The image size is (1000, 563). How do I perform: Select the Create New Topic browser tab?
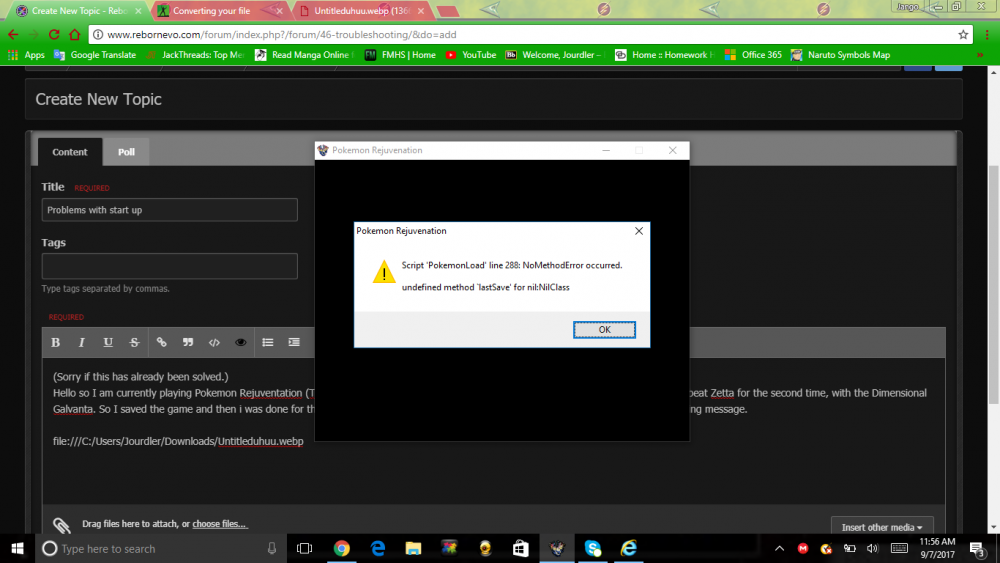[77, 11]
